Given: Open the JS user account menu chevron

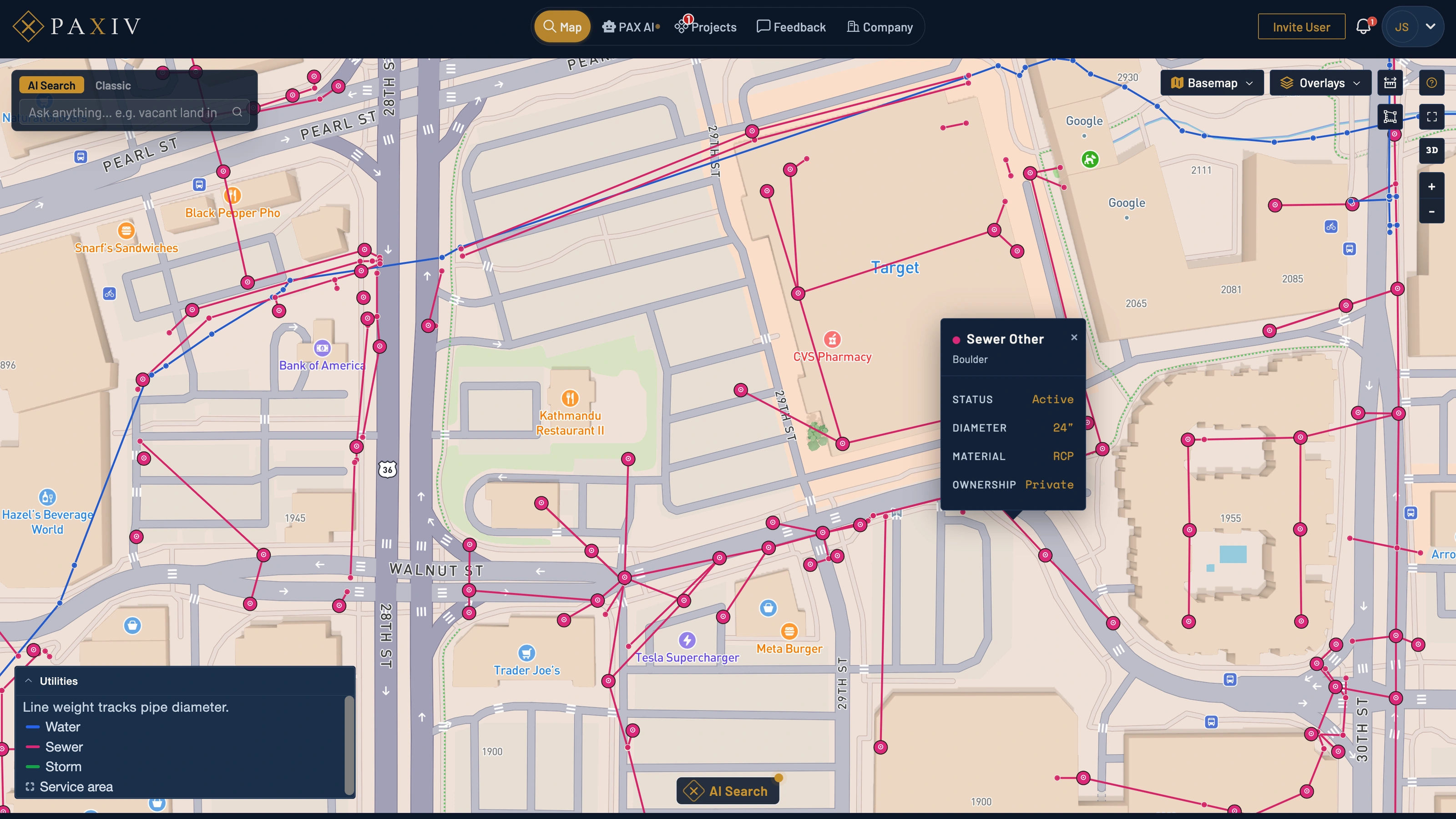Looking at the screenshot, I should (1431, 26).
